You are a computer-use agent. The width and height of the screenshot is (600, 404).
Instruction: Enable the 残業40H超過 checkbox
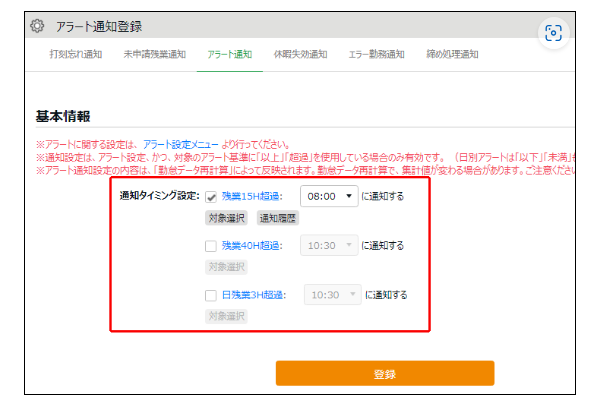click(211, 245)
